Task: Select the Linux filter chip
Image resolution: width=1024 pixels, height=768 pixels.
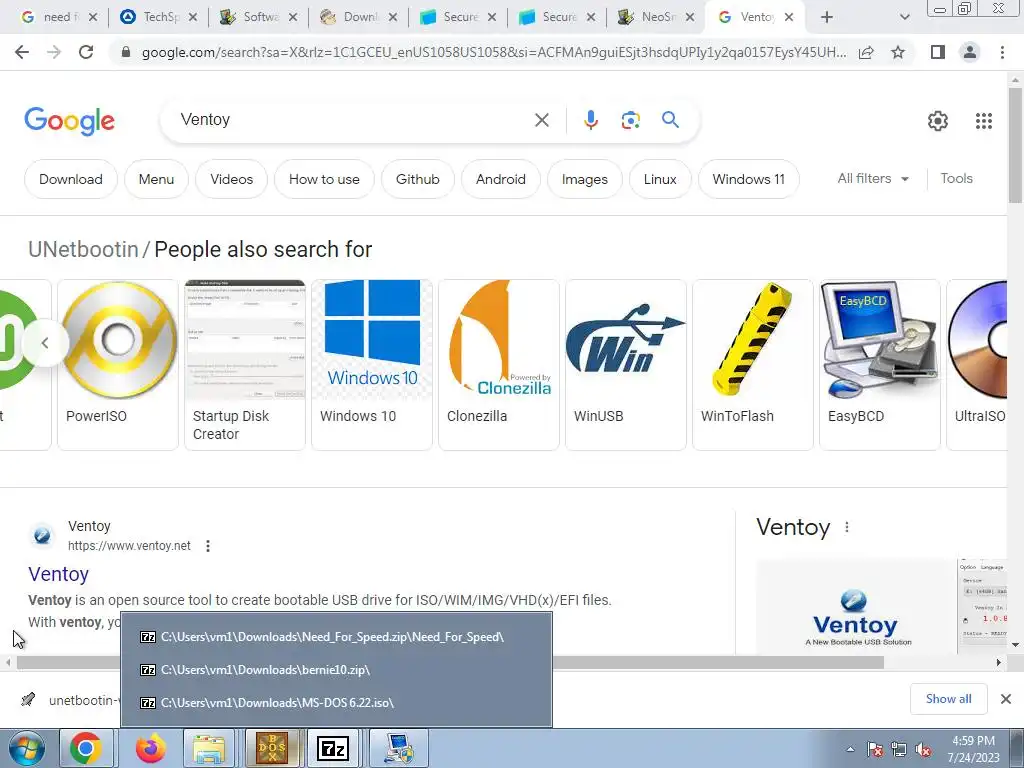Action: 660,179
